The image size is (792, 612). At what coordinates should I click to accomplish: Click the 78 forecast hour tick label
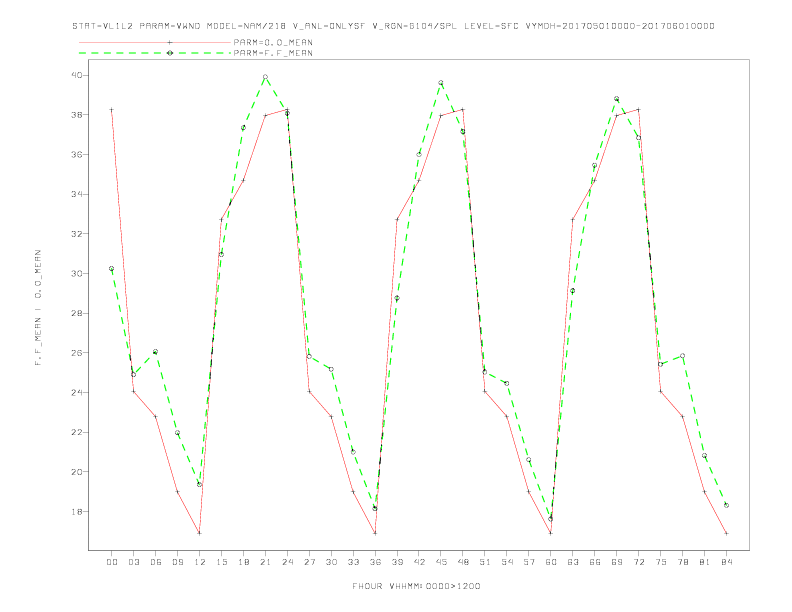(x=682, y=562)
